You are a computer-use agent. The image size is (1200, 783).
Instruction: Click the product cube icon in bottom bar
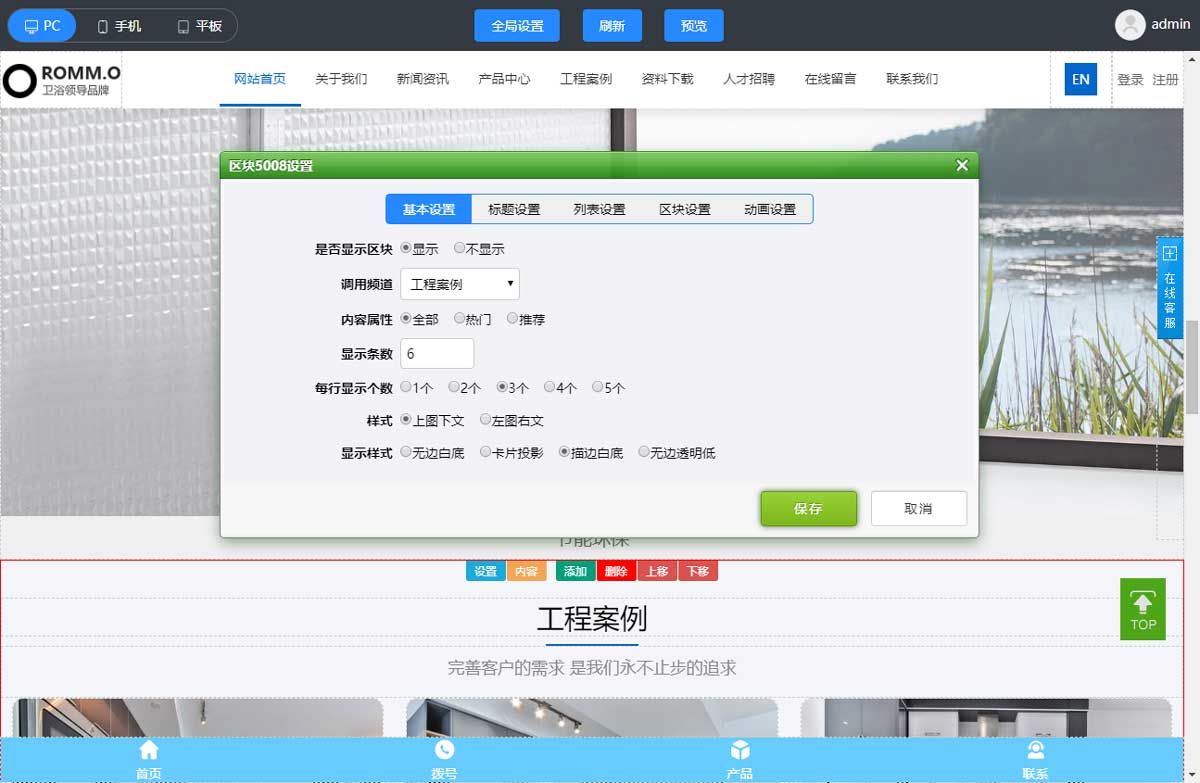click(x=740, y=750)
